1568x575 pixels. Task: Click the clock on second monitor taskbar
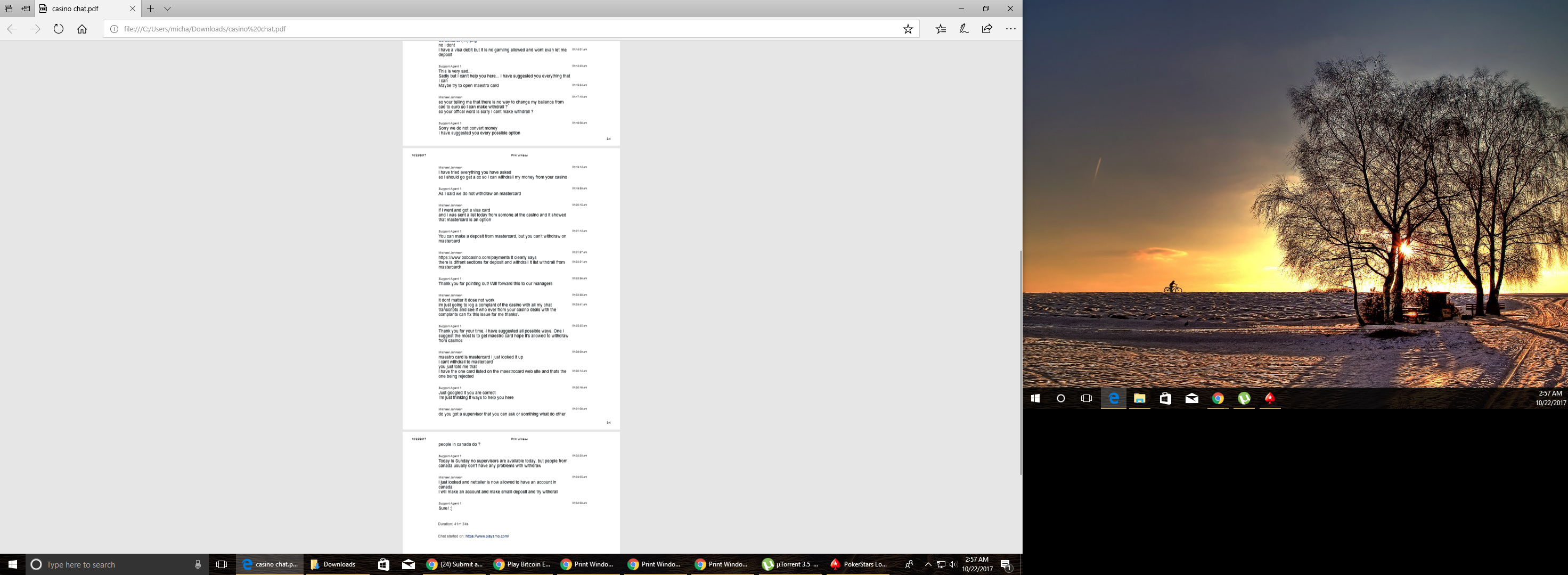point(1550,398)
